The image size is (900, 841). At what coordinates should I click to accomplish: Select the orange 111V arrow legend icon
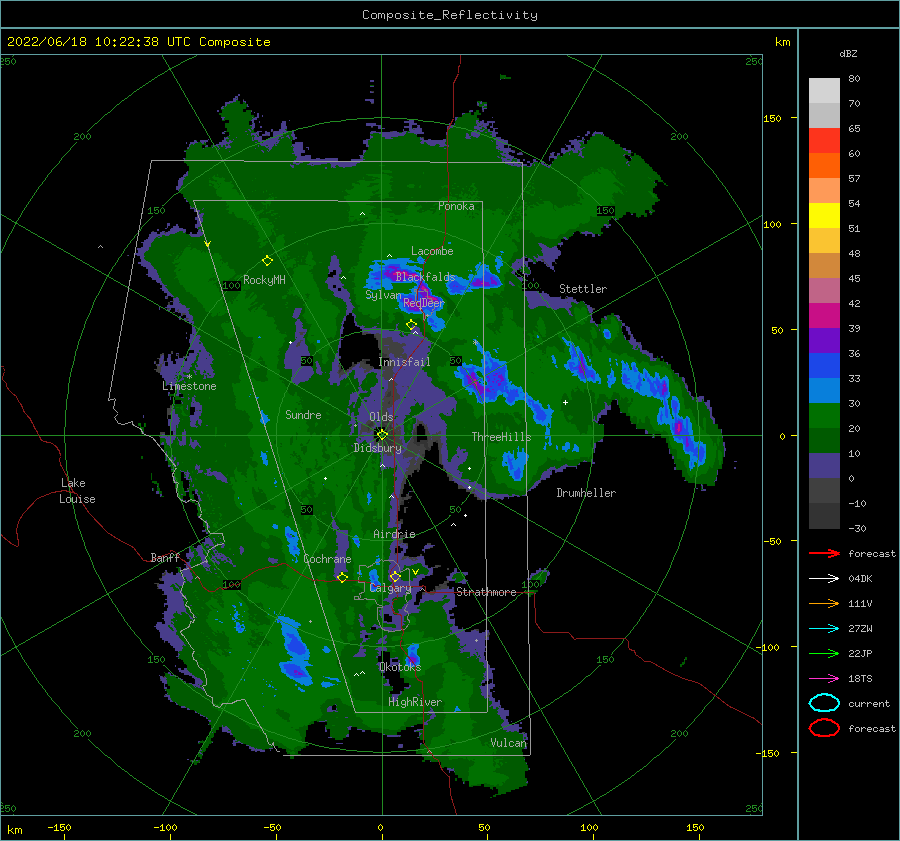click(x=824, y=603)
